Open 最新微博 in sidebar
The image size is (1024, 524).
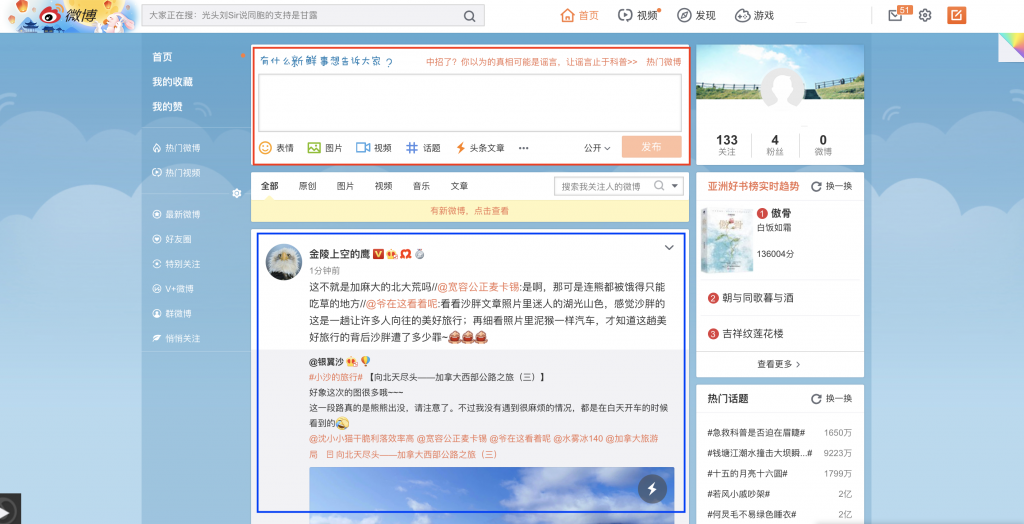(x=176, y=215)
